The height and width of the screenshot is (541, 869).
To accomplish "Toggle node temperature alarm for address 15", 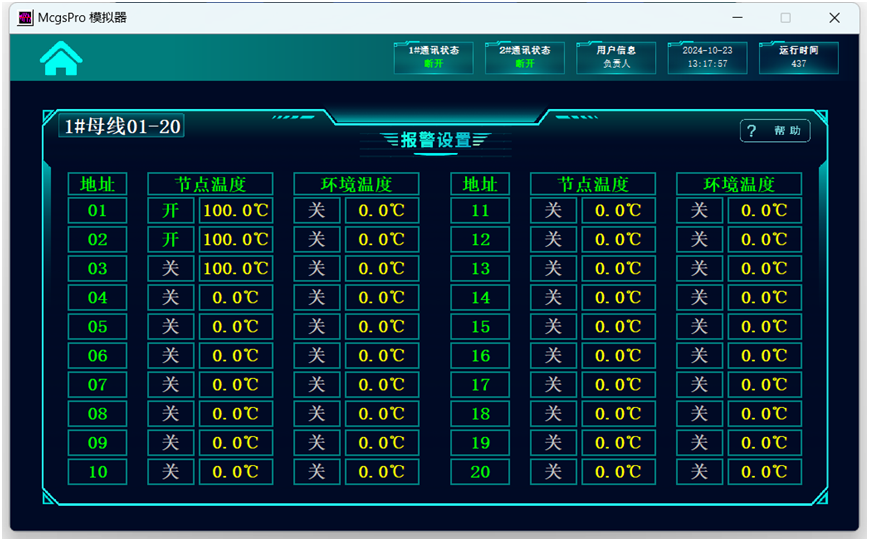I will pos(553,326).
